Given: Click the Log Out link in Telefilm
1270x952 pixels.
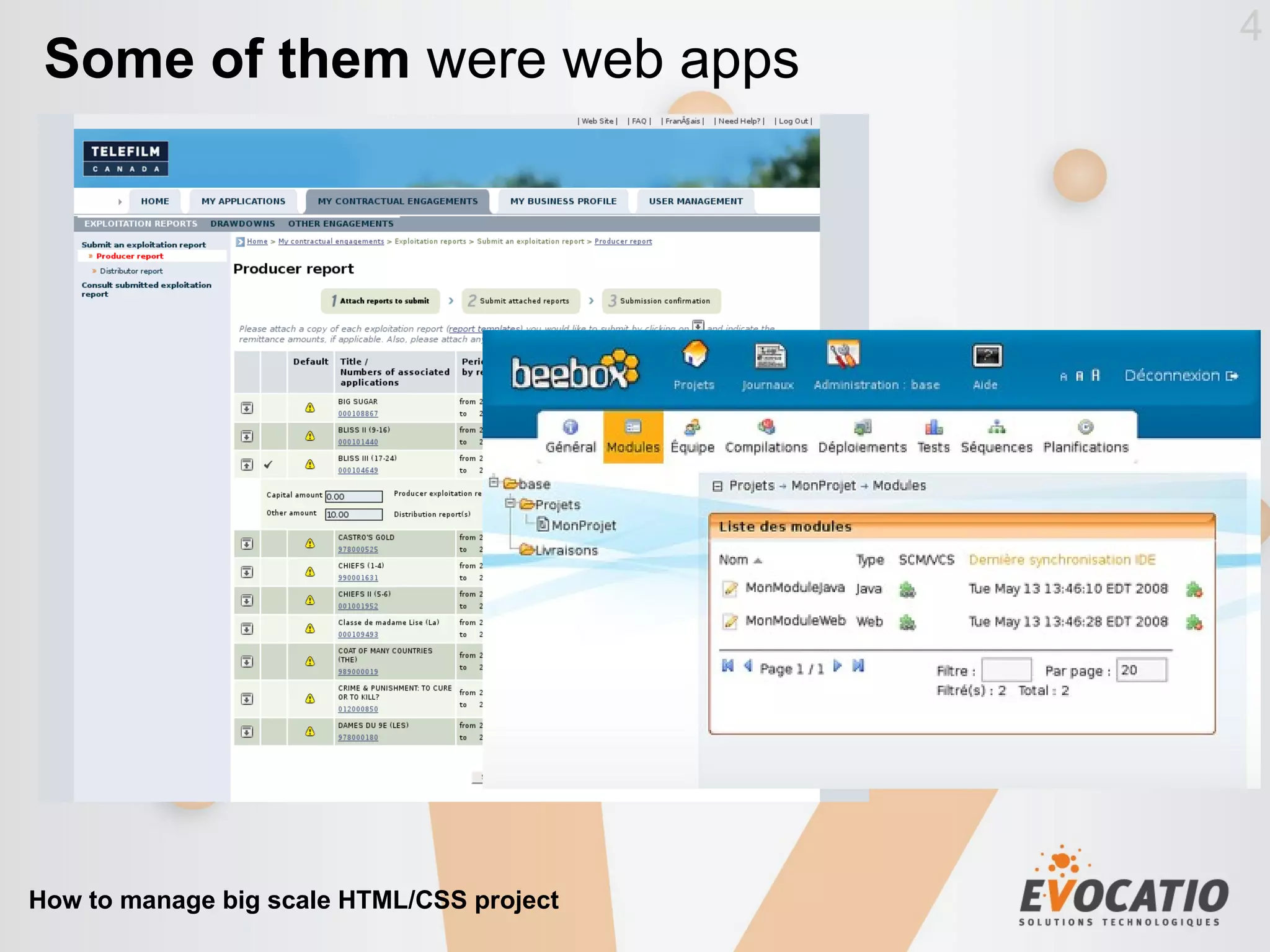Looking at the screenshot, I should 793,121.
